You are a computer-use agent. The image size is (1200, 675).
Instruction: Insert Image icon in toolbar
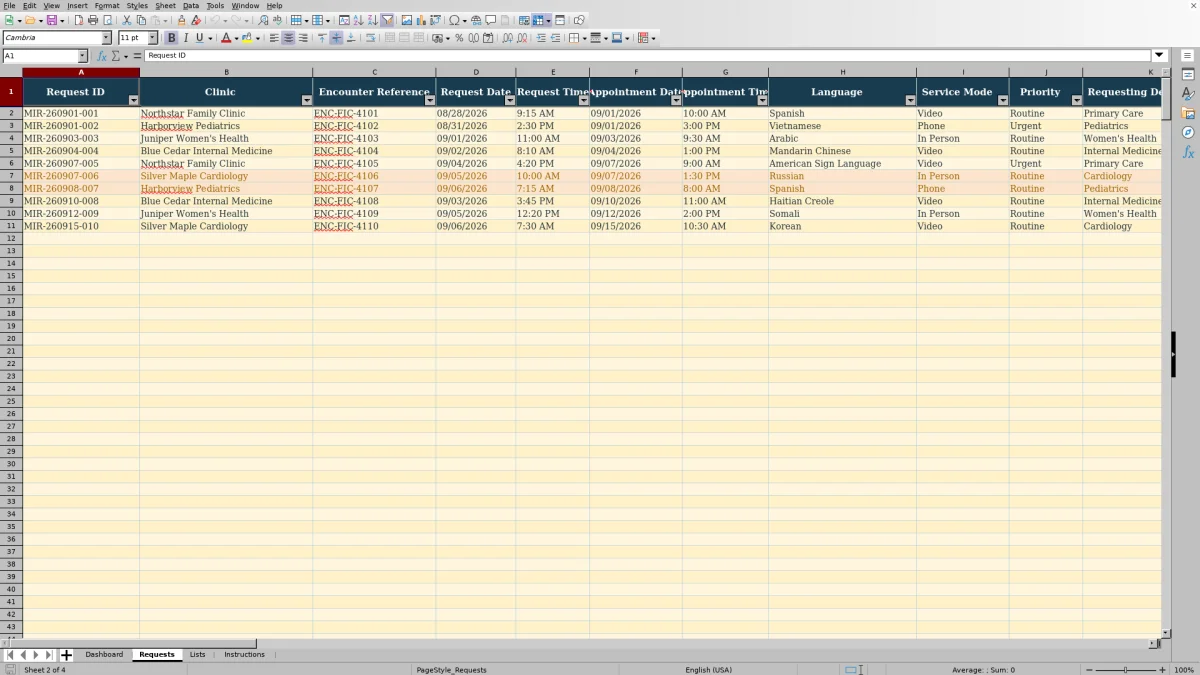pyautogui.click(x=406, y=20)
